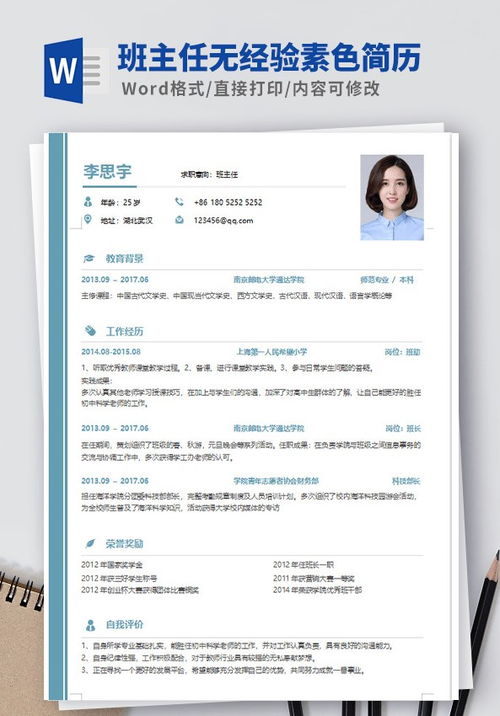Click the graduation cap icon beside 教育背景
This screenshot has width=500, height=716.
pyautogui.click(x=89, y=258)
